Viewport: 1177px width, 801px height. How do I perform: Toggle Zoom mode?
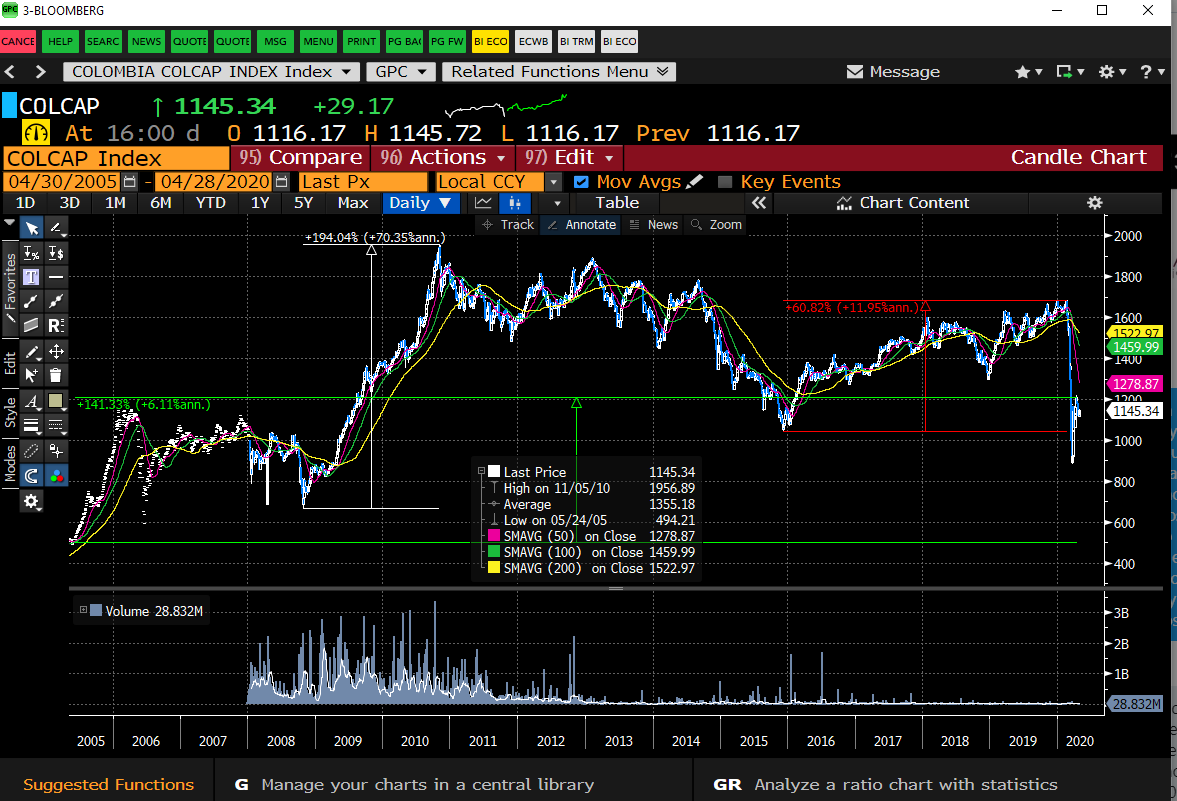coord(716,224)
